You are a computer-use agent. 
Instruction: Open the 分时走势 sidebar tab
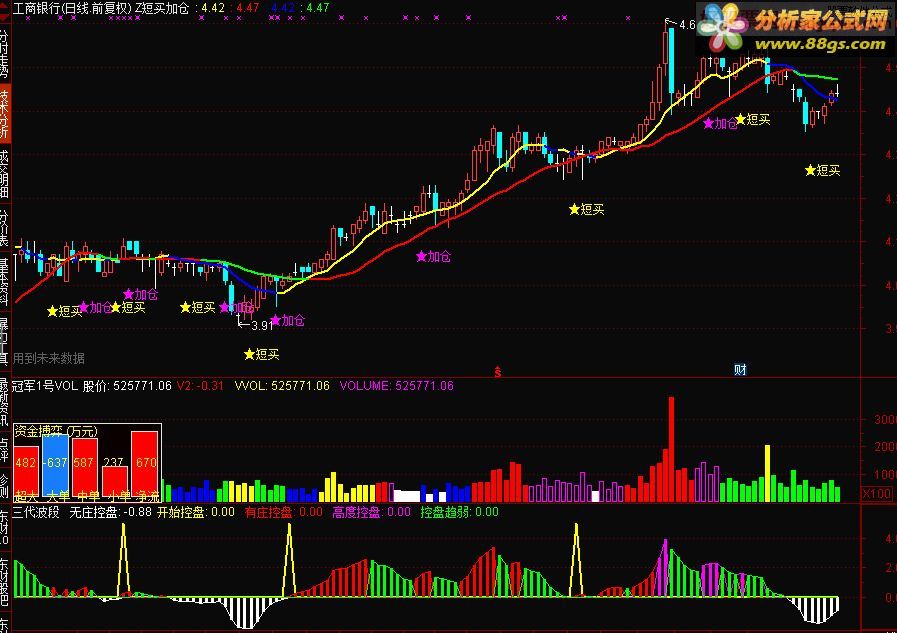click(5, 53)
